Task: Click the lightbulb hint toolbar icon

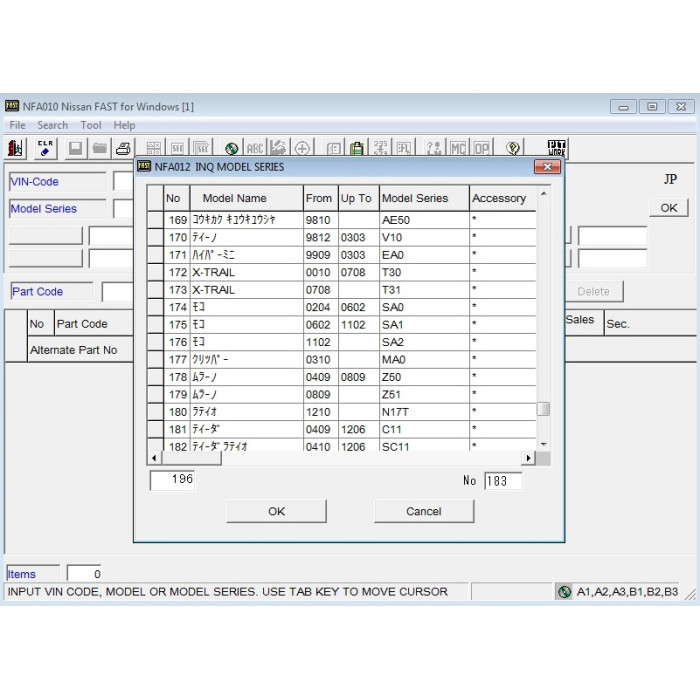Action: [512, 148]
